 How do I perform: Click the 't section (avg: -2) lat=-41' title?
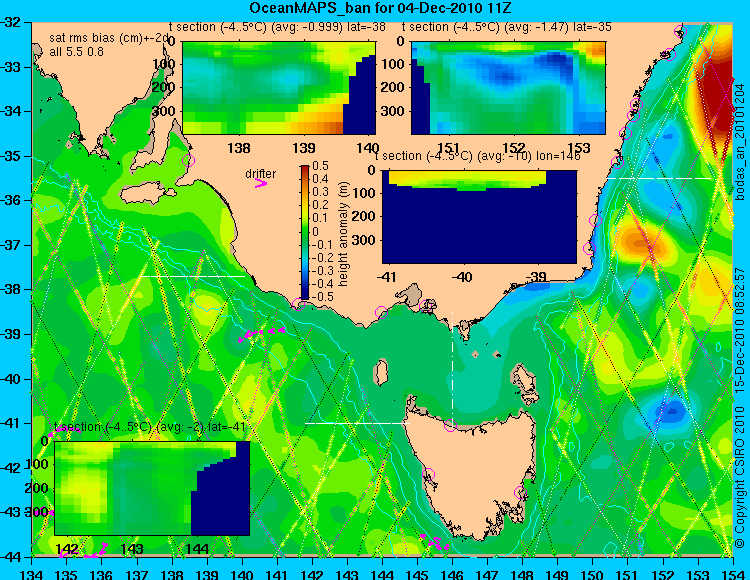150,427
